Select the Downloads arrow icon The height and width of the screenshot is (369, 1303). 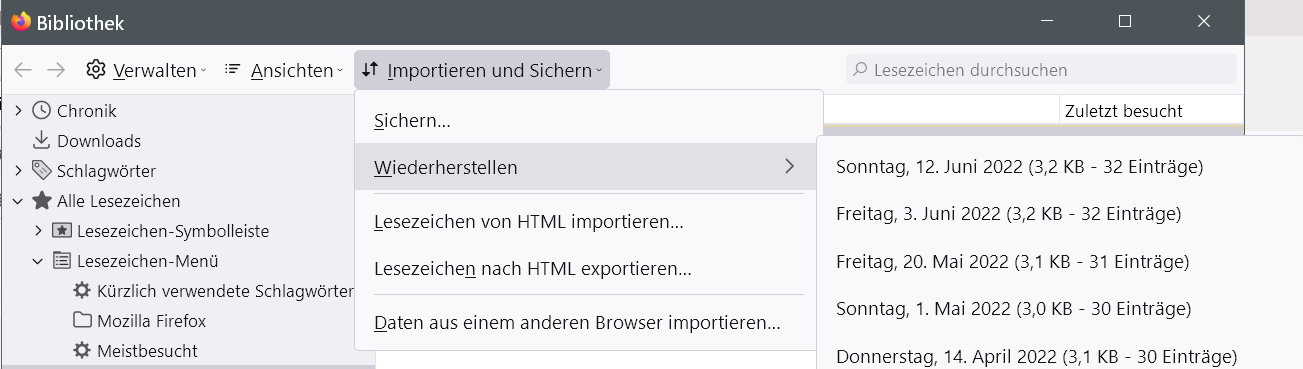point(42,141)
